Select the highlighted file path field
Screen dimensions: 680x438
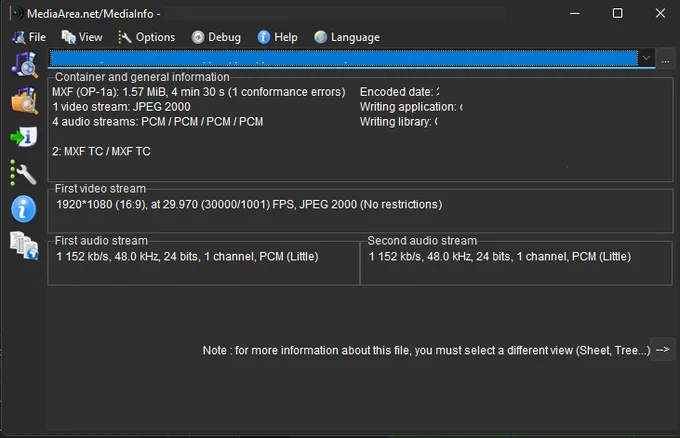coord(343,58)
